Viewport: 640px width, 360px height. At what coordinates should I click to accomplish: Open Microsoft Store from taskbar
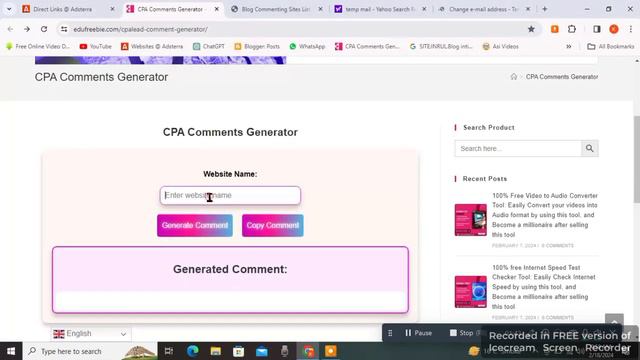[238, 351]
